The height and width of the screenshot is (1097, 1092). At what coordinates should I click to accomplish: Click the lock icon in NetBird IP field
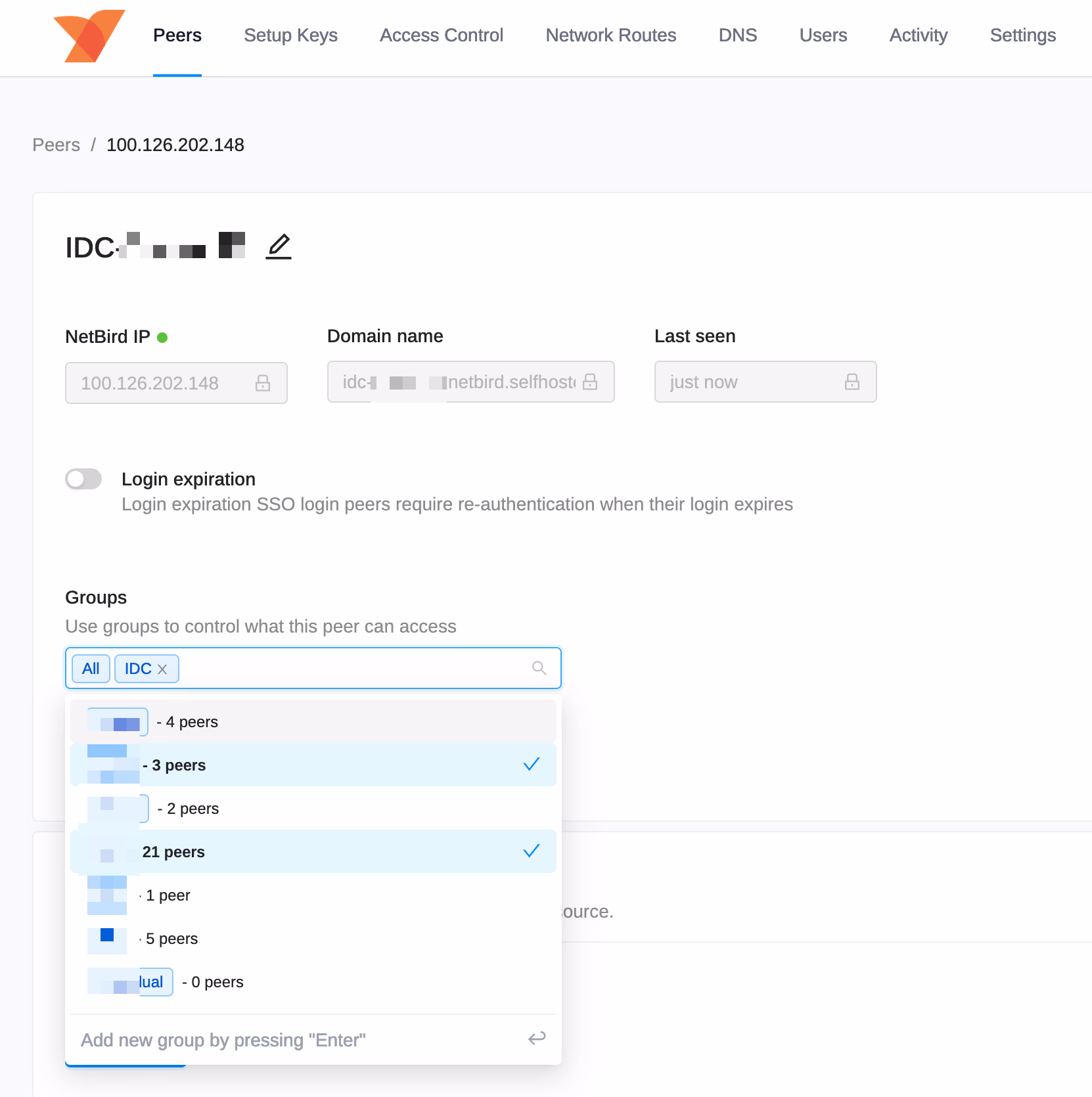pos(263,383)
